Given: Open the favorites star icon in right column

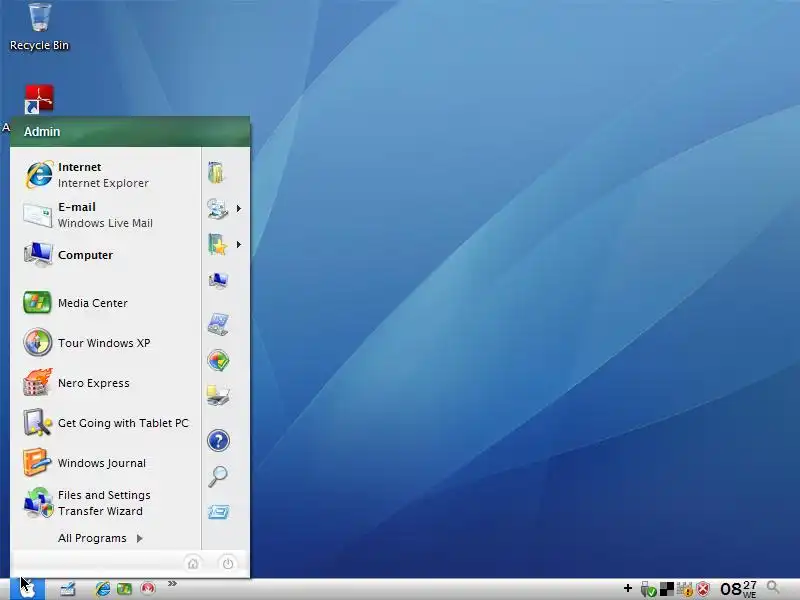Looking at the screenshot, I should click(x=217, y=244).
